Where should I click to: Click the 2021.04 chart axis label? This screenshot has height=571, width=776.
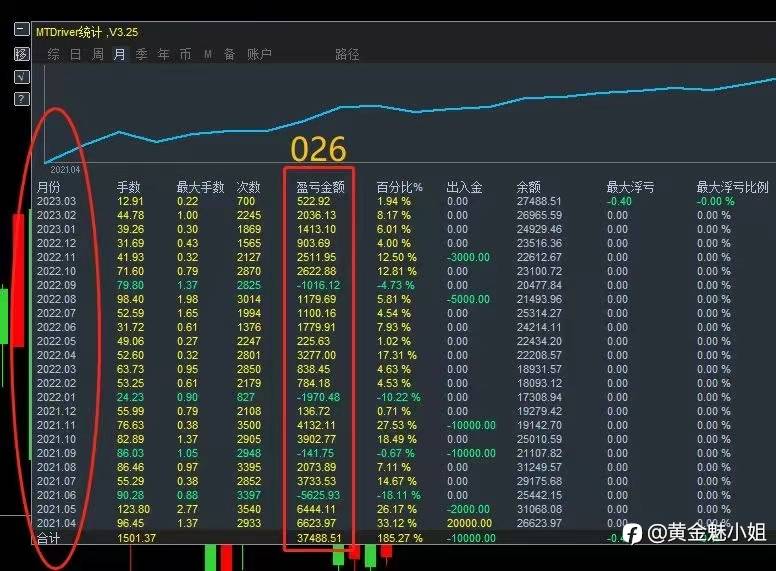click(65, 170)
